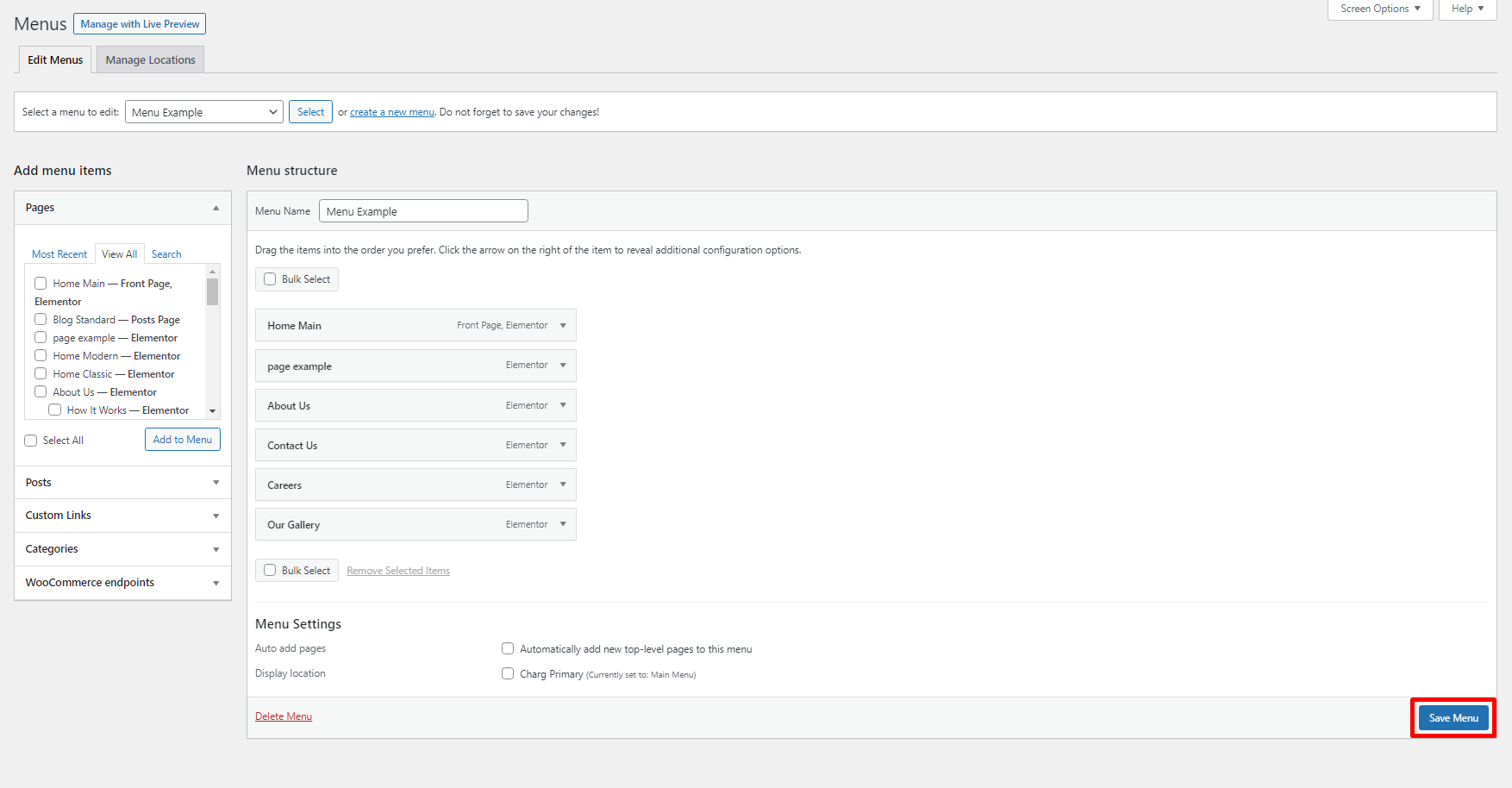This screenshot has height=788, width=1512.
Task: Expand the Home Main menu item arrow
Action: coord(563,326)
